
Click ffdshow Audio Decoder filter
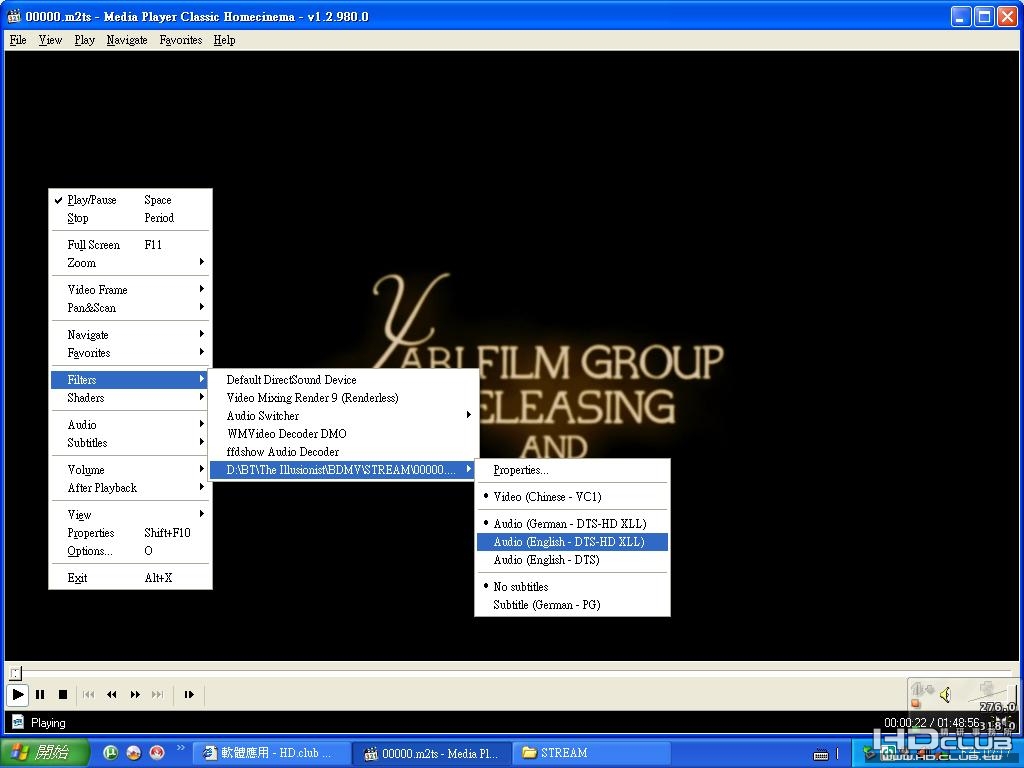coord(344,452)
